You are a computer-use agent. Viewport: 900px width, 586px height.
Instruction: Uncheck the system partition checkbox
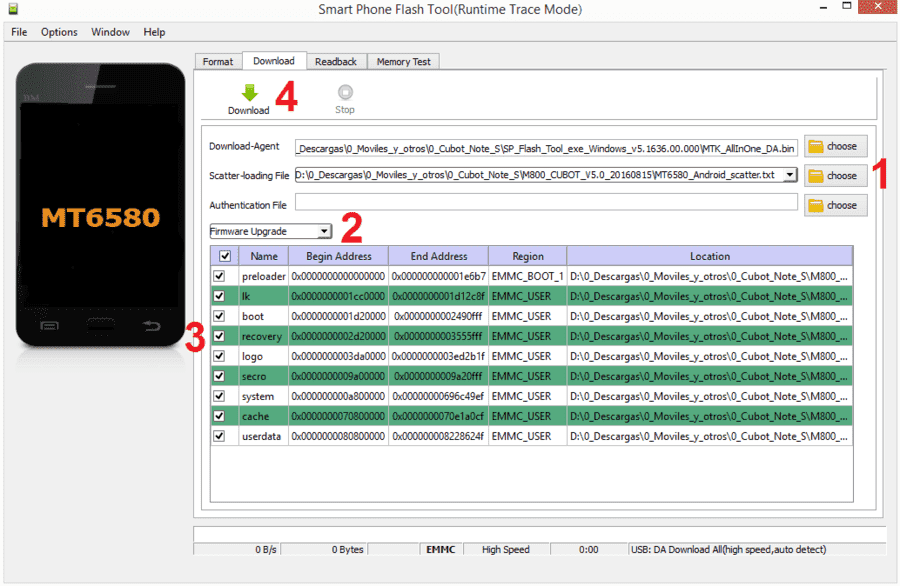[219, 396]
